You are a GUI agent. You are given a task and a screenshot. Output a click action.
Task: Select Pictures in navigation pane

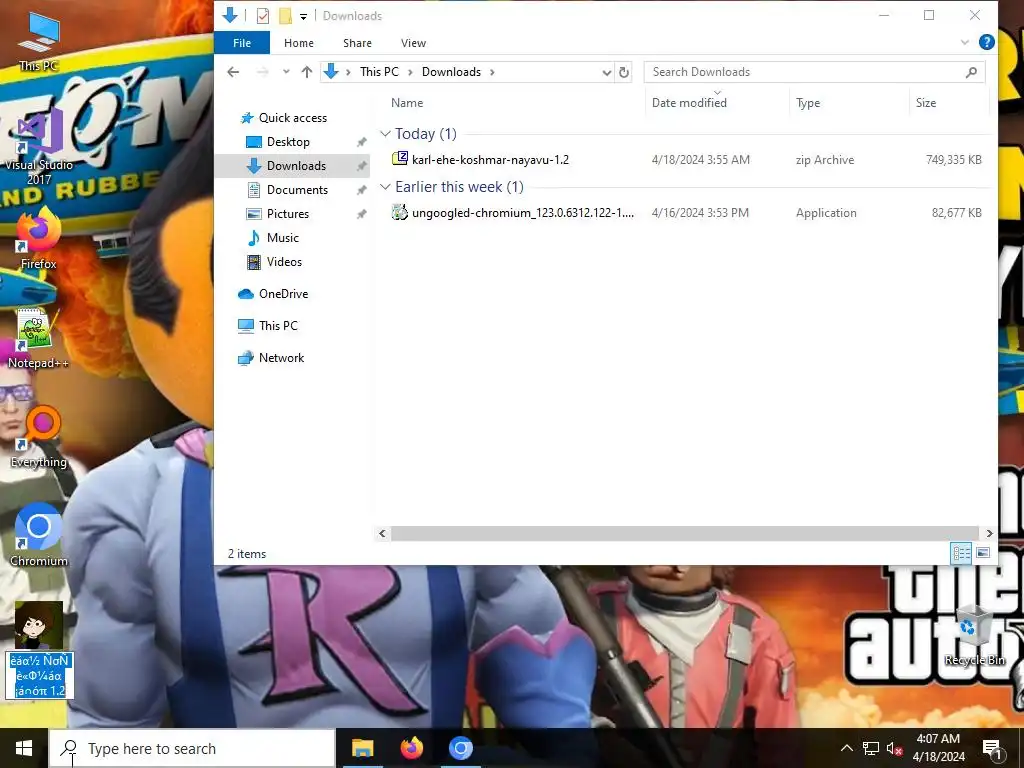[288, 214]
